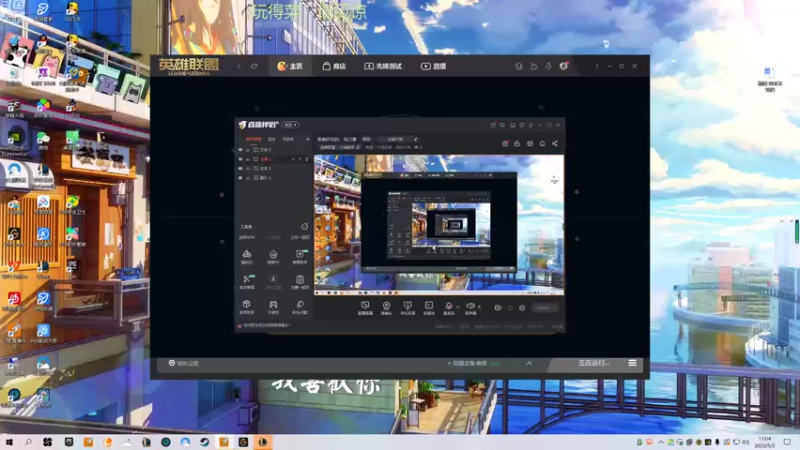
Task: Open the avatar with red notification dot
Action: tap(564, 66)
